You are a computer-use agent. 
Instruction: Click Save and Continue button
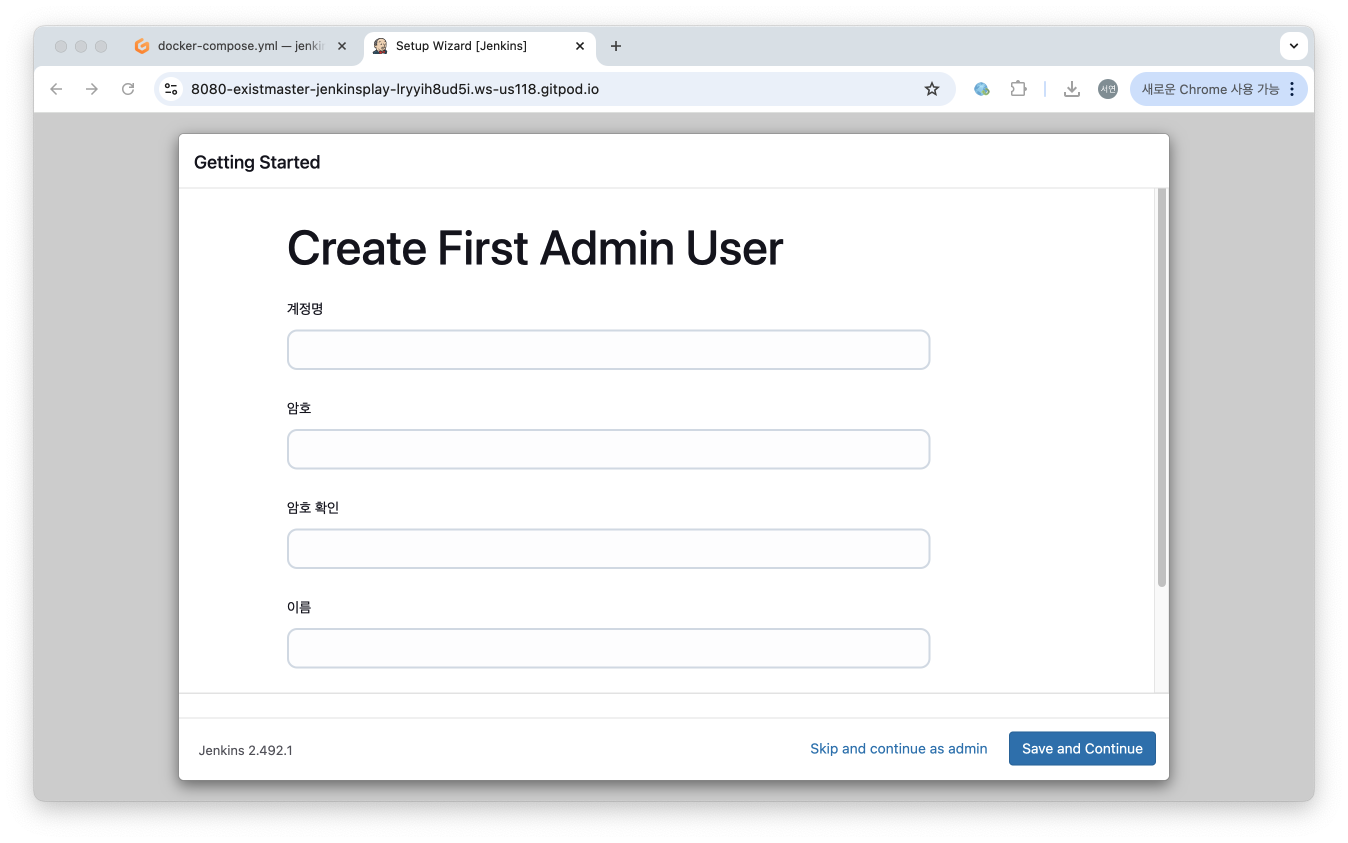coord(1082,749)
